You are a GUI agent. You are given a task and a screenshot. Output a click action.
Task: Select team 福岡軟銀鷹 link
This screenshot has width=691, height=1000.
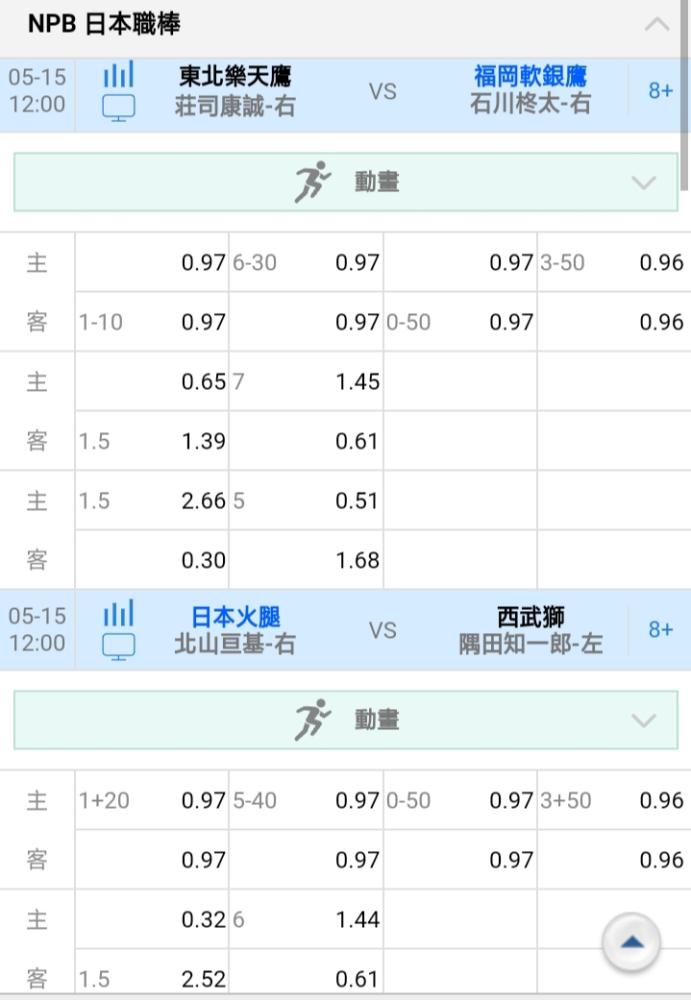[x=530, y=76]
